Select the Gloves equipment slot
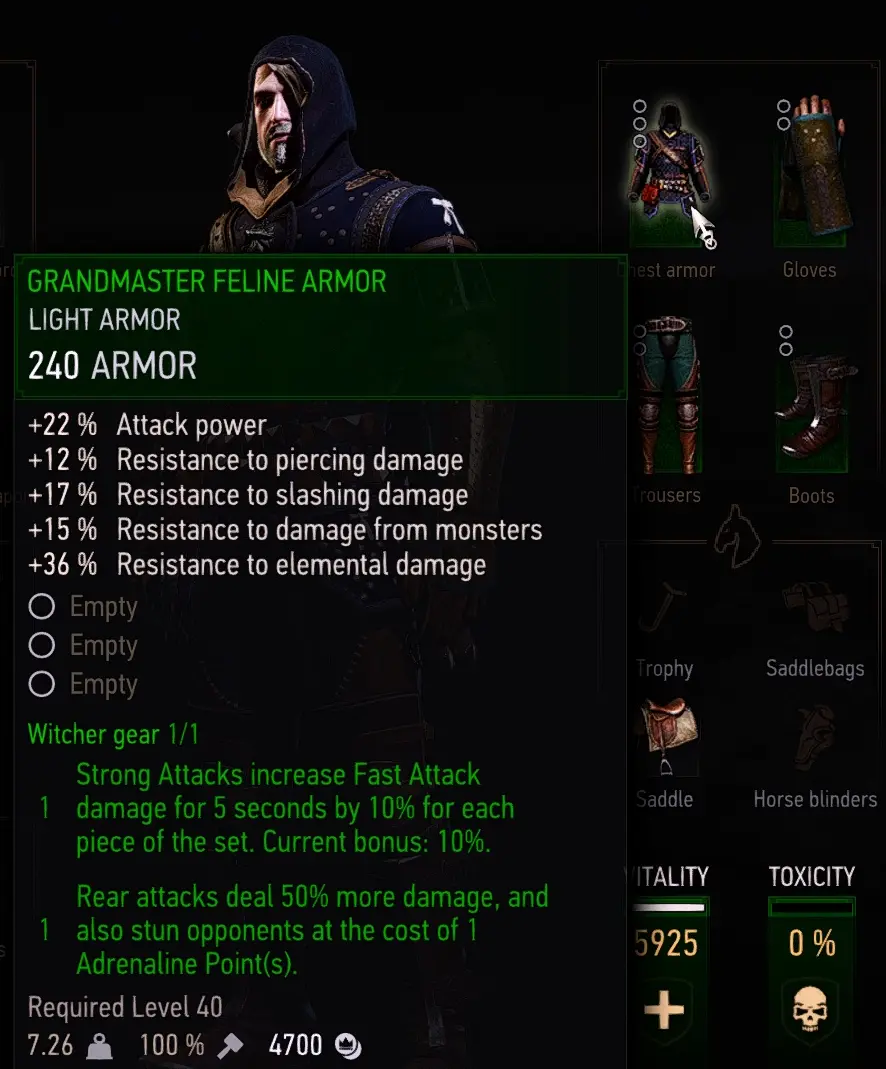 [x=810, y=169]
